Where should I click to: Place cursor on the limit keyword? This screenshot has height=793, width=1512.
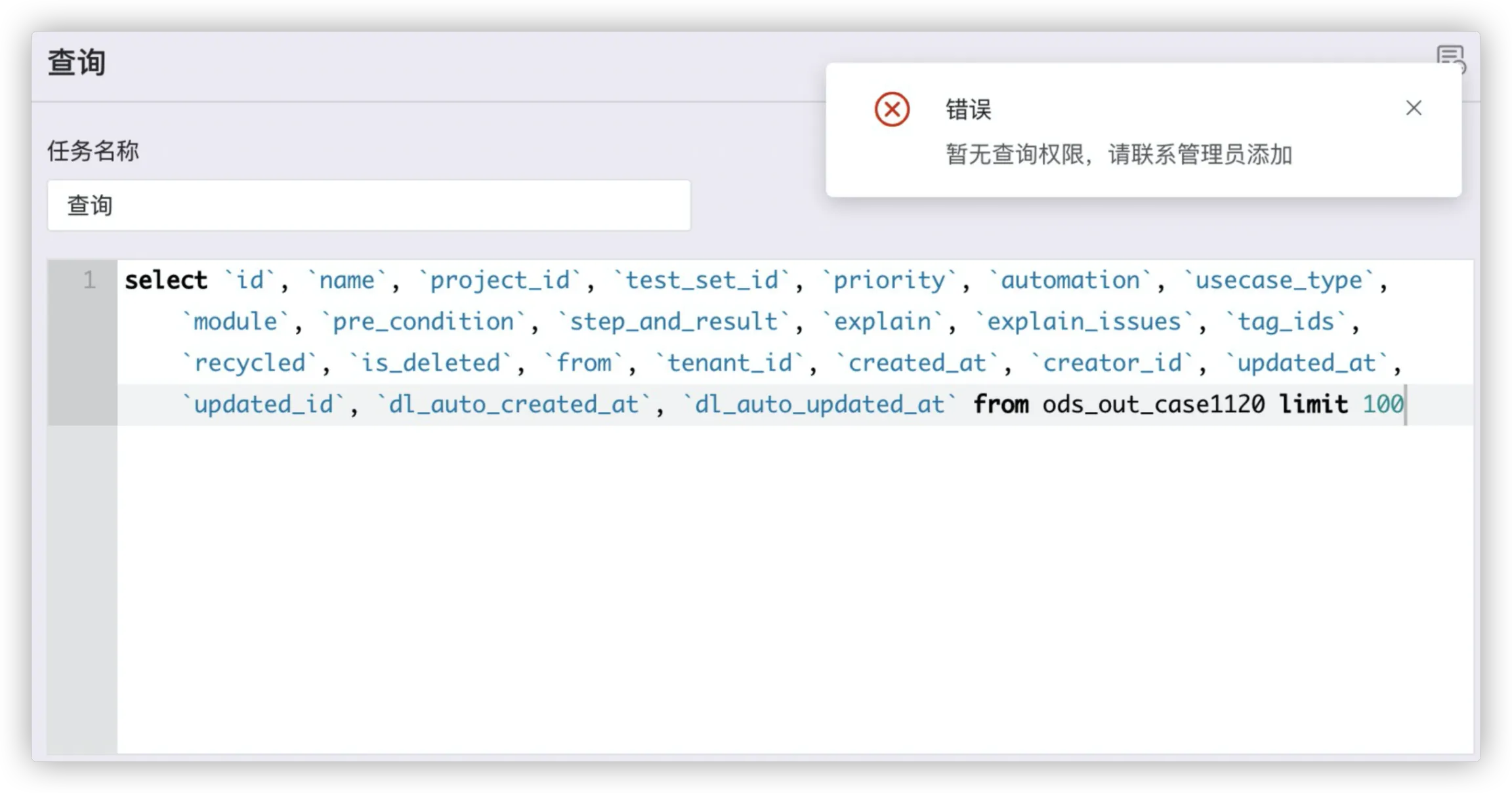click(1314, 405)
